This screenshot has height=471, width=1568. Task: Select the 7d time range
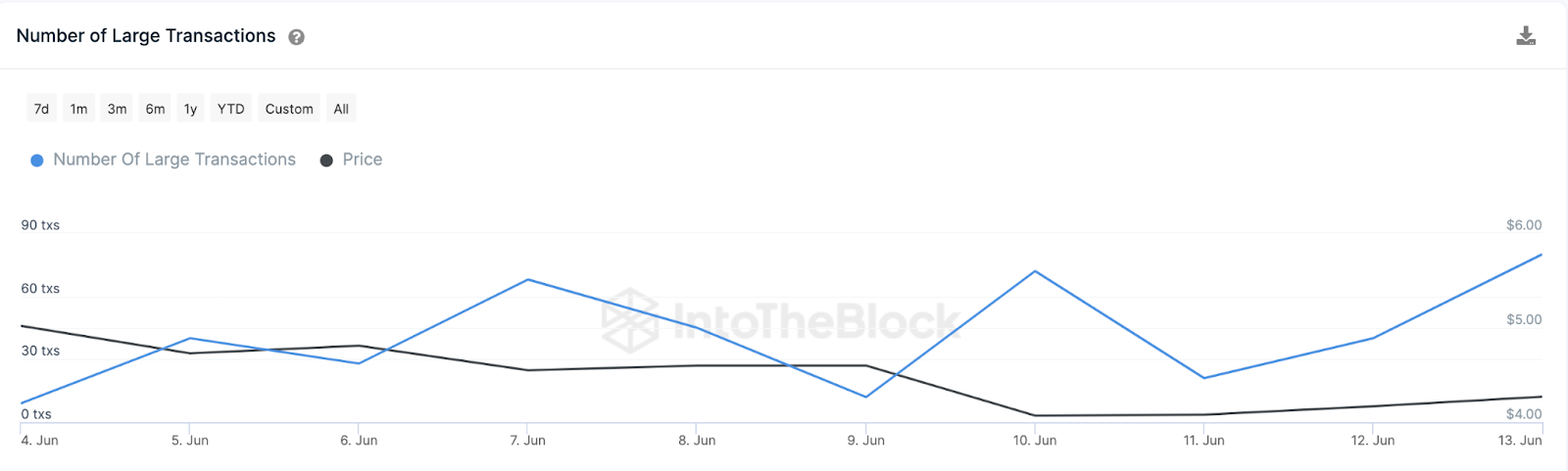tap(41, 109)
